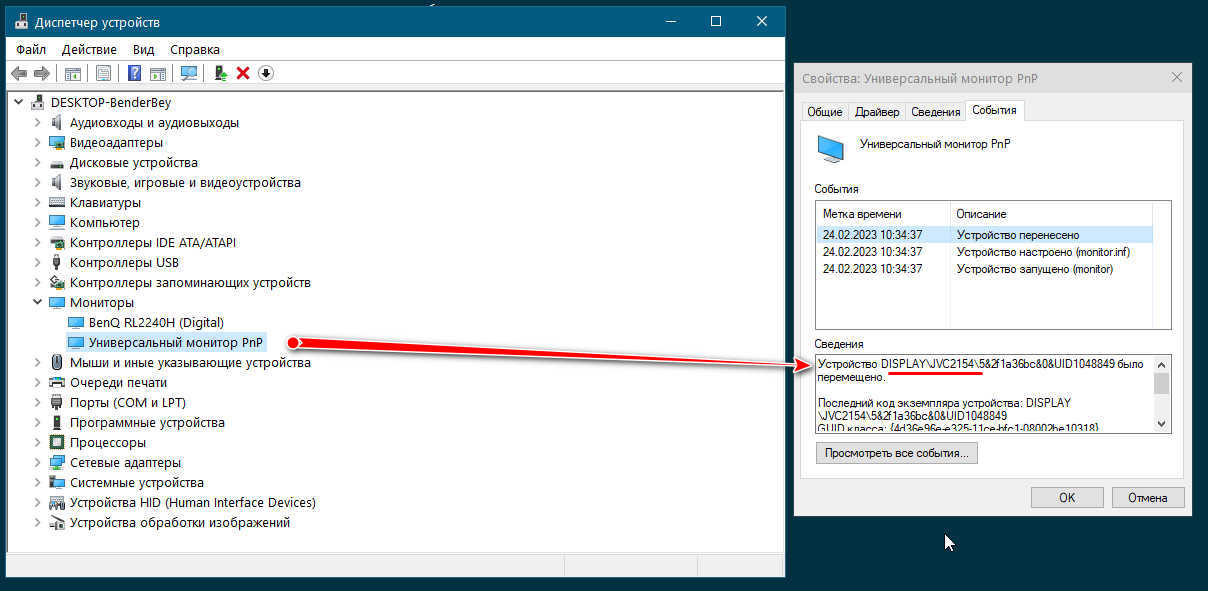Collapse the Мониторы tree node
The height and width of the screenshot is (591, 1208).
[38, 302]
